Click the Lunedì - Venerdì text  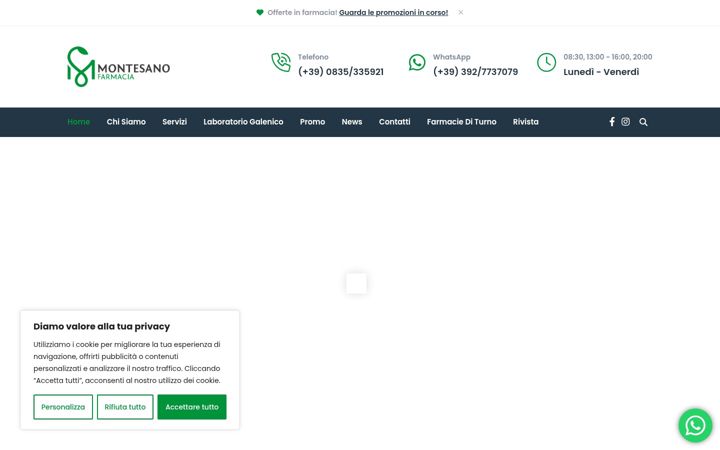[x=601, y=72]
